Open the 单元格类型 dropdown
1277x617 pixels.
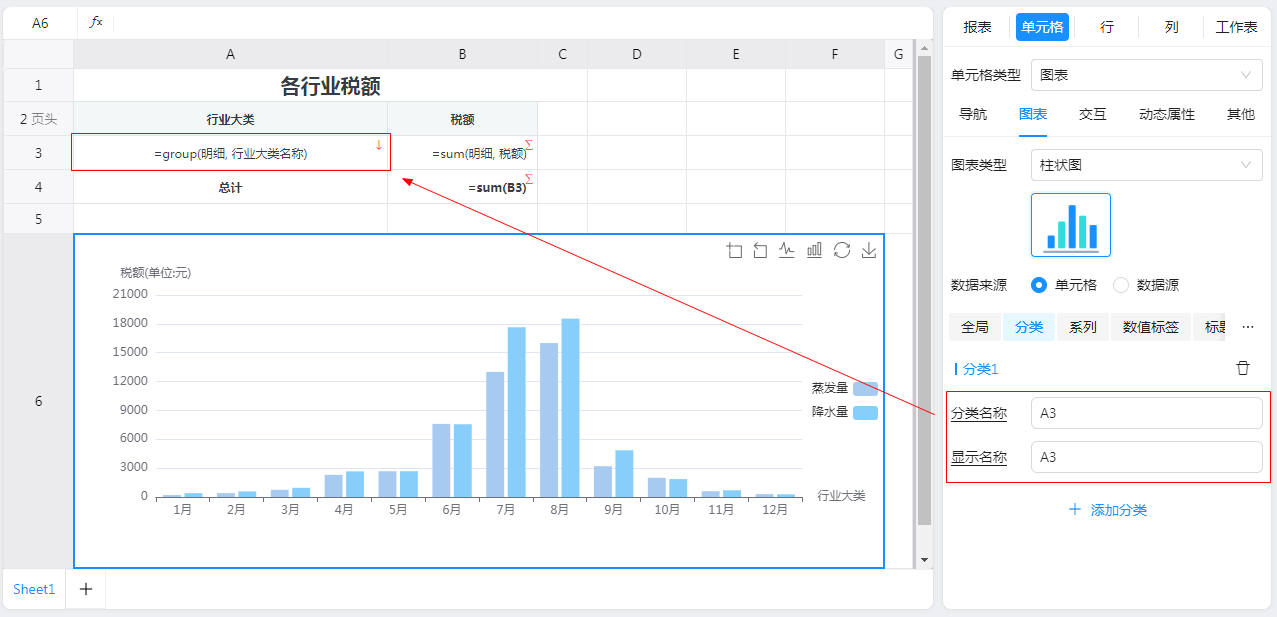[x=1146, y=75]
